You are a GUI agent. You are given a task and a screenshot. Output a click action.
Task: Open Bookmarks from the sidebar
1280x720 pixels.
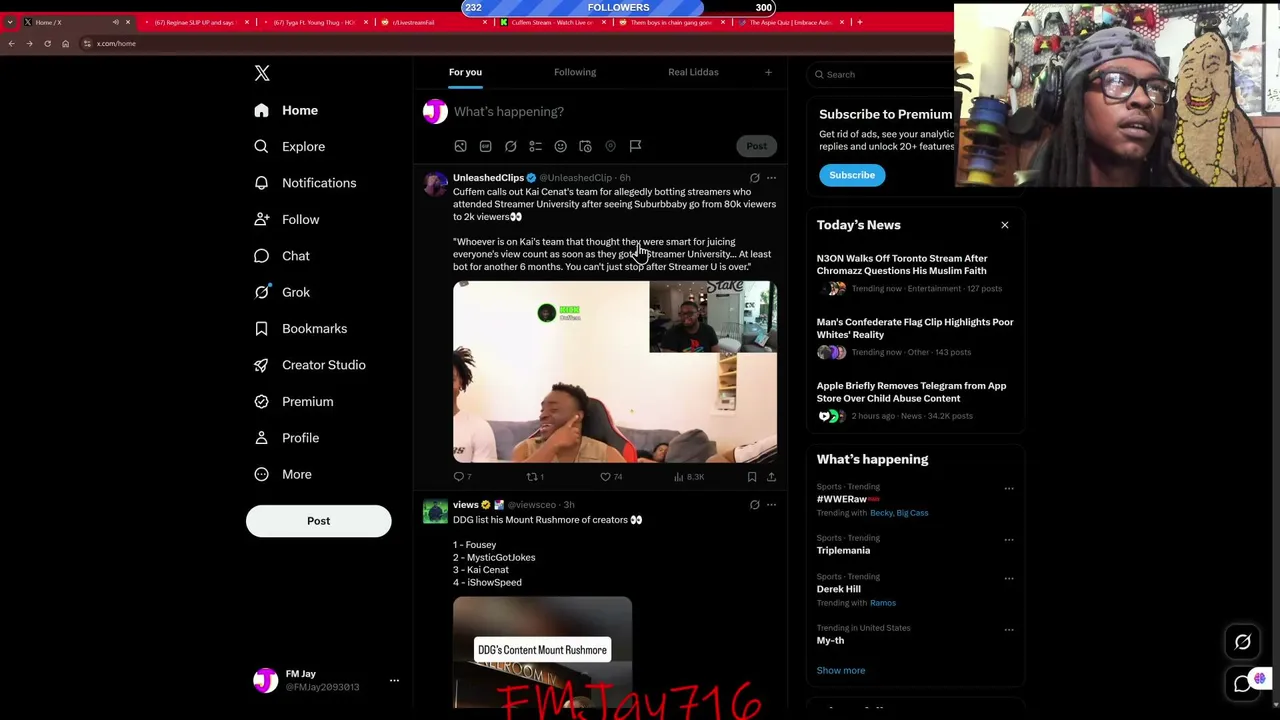[x=300, y=329]
